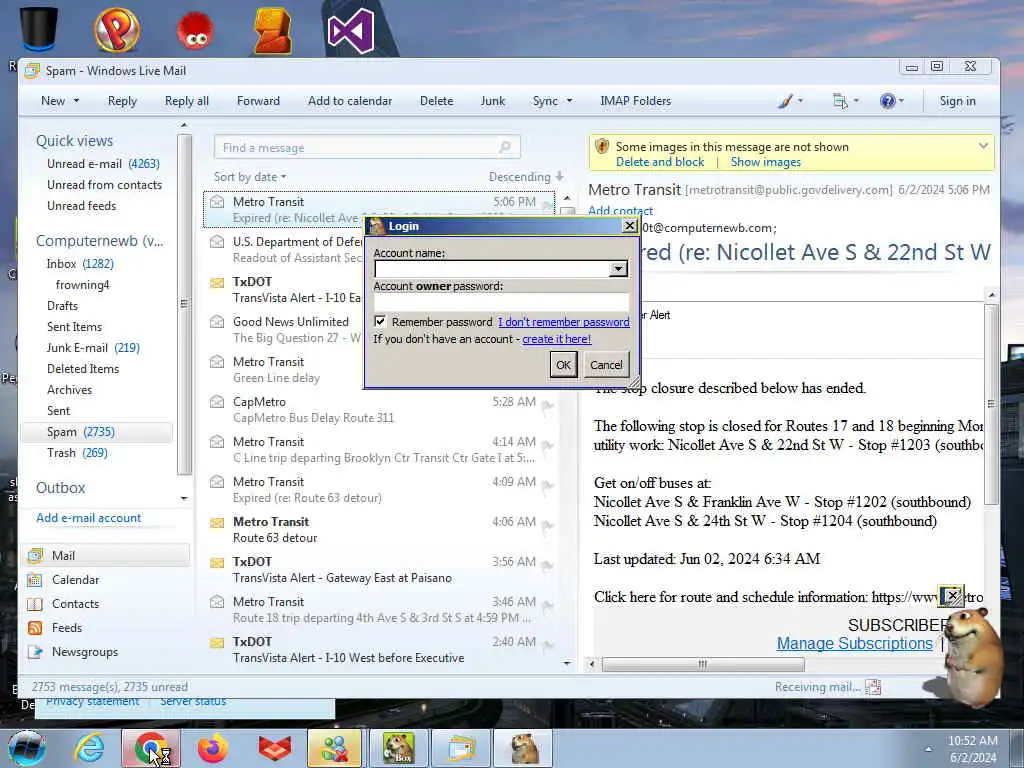This screenshot has height=768, width=1024.
Task: Click IMAP Folders in the toolbar
Action: tap(635, 101)
